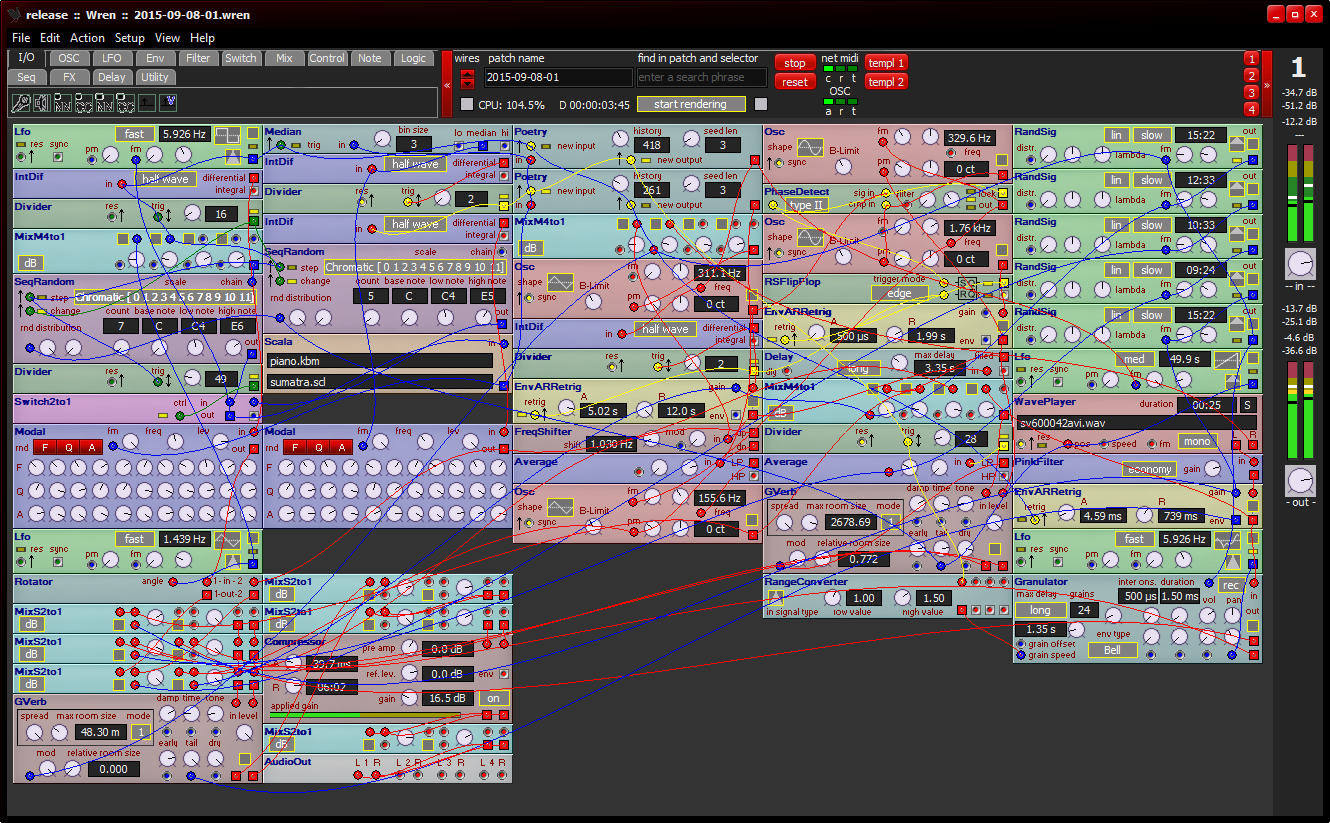The width and height of the screenshot is (1330, 823).
Task: Toggle the Compressor on button
Action: pyautogui.click(x=494, y=698)
